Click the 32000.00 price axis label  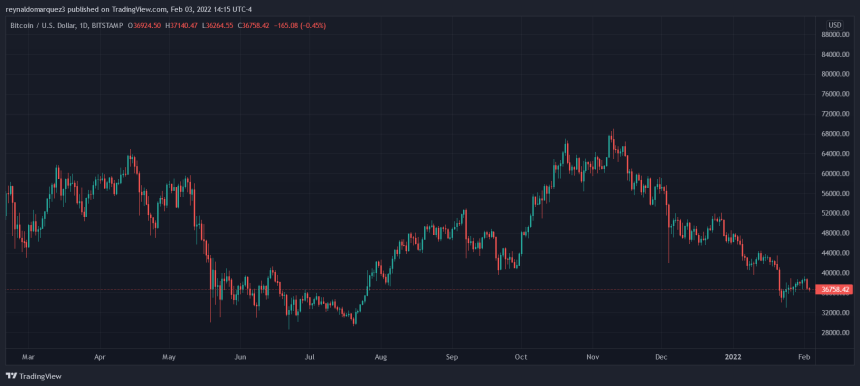click(x=835, y=313)
